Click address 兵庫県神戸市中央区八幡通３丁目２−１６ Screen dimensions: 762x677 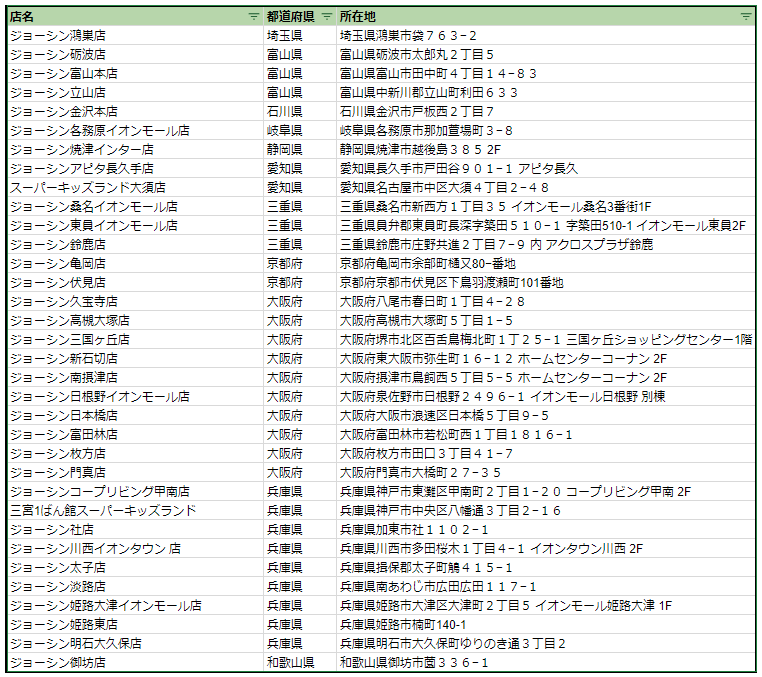[x=546, y=510]
